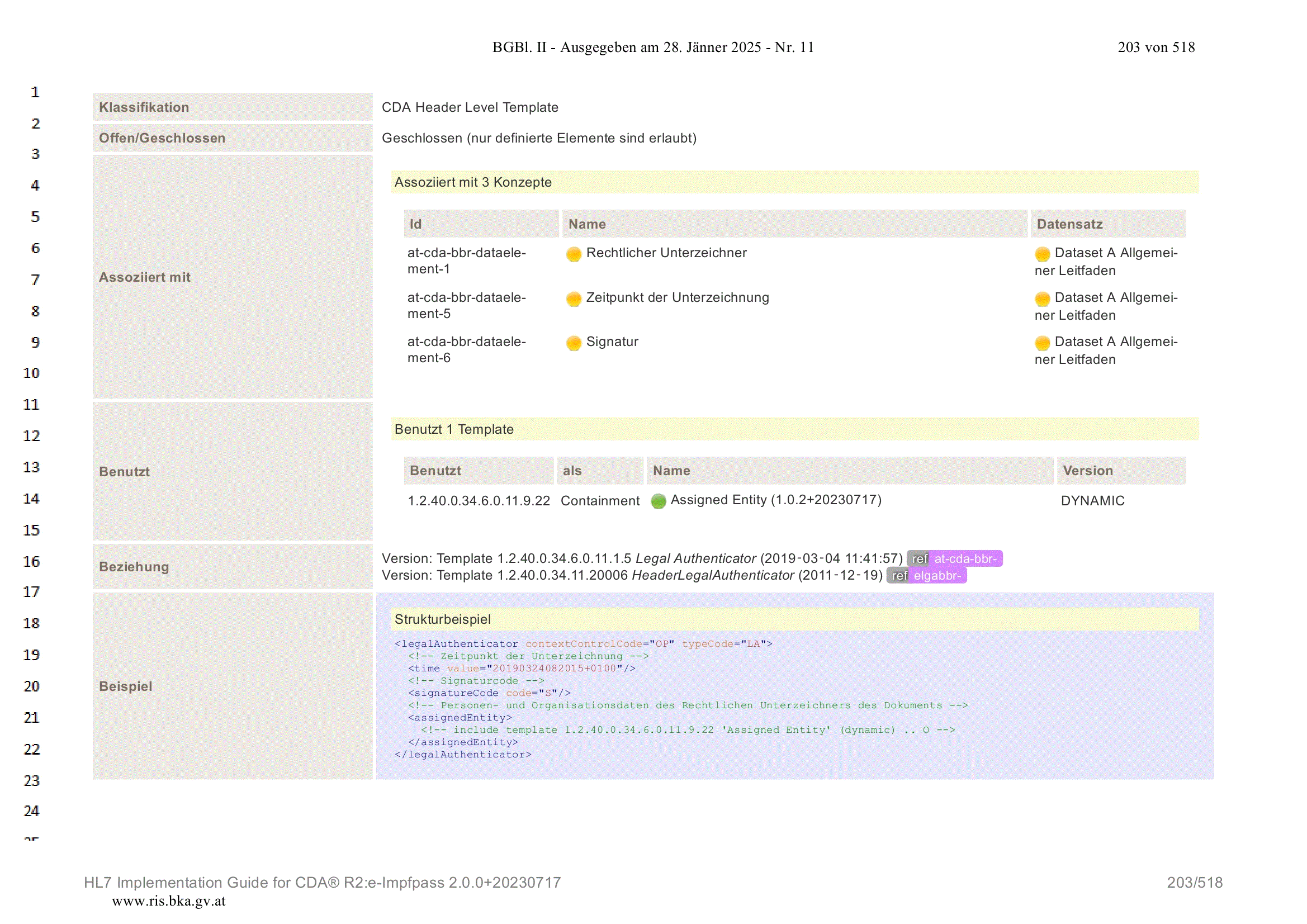The height and width of the screenshot is (924, 1307).
Task: Click the Signatur concept name
Action: [x=612, y=342]
